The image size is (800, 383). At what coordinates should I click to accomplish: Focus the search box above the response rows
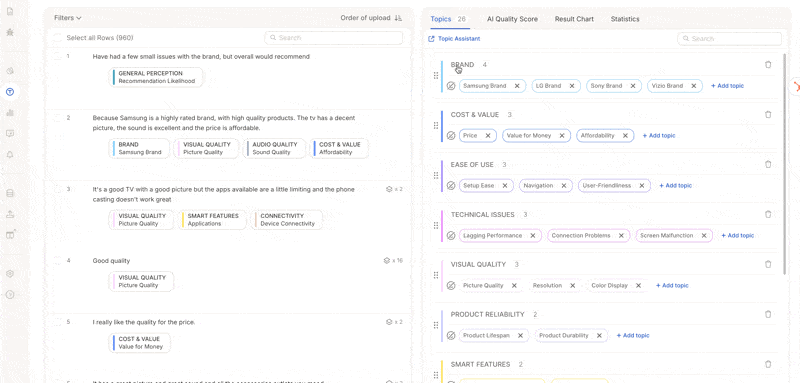click(334, 38)
